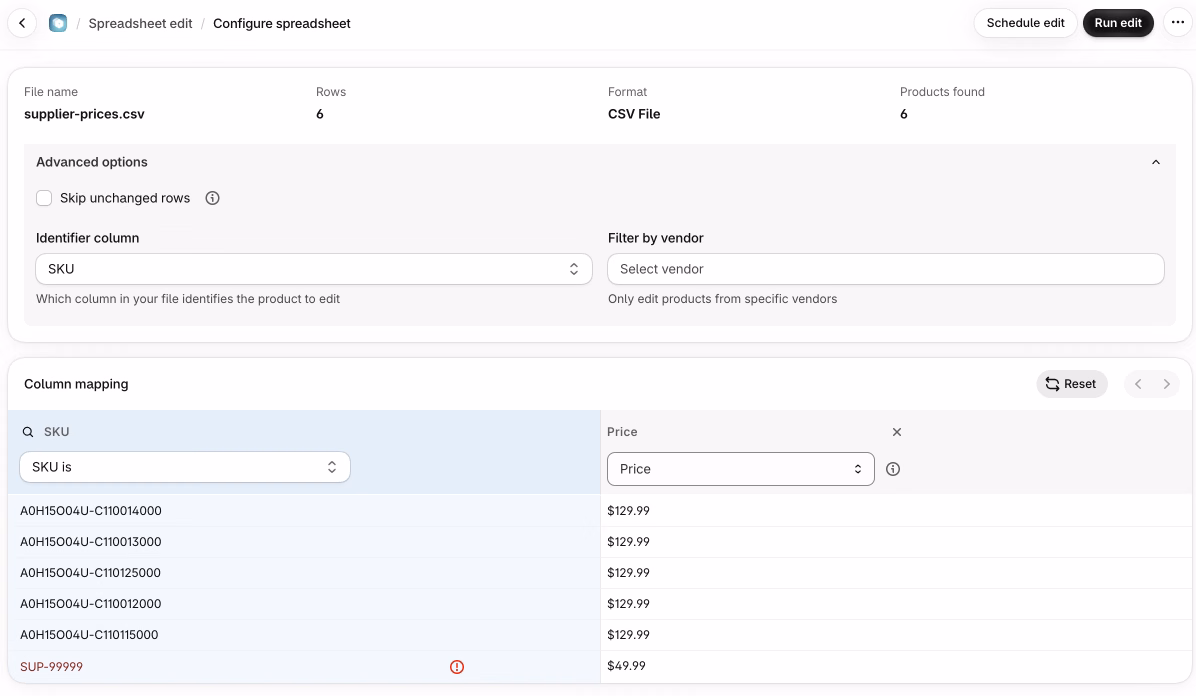Click Configure spreadsheet breadcrumb title

(x=281, y=24)
